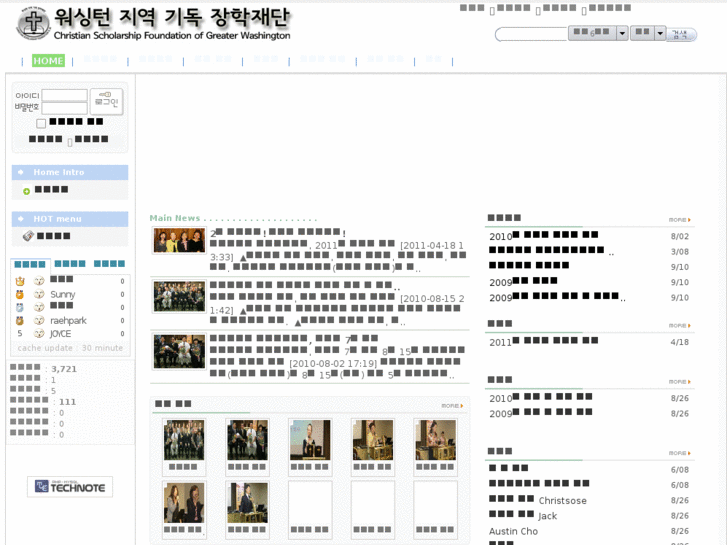
Task: Select the Home Intro sidebar header
Action: pyautogui.click(x=70, y=172)
